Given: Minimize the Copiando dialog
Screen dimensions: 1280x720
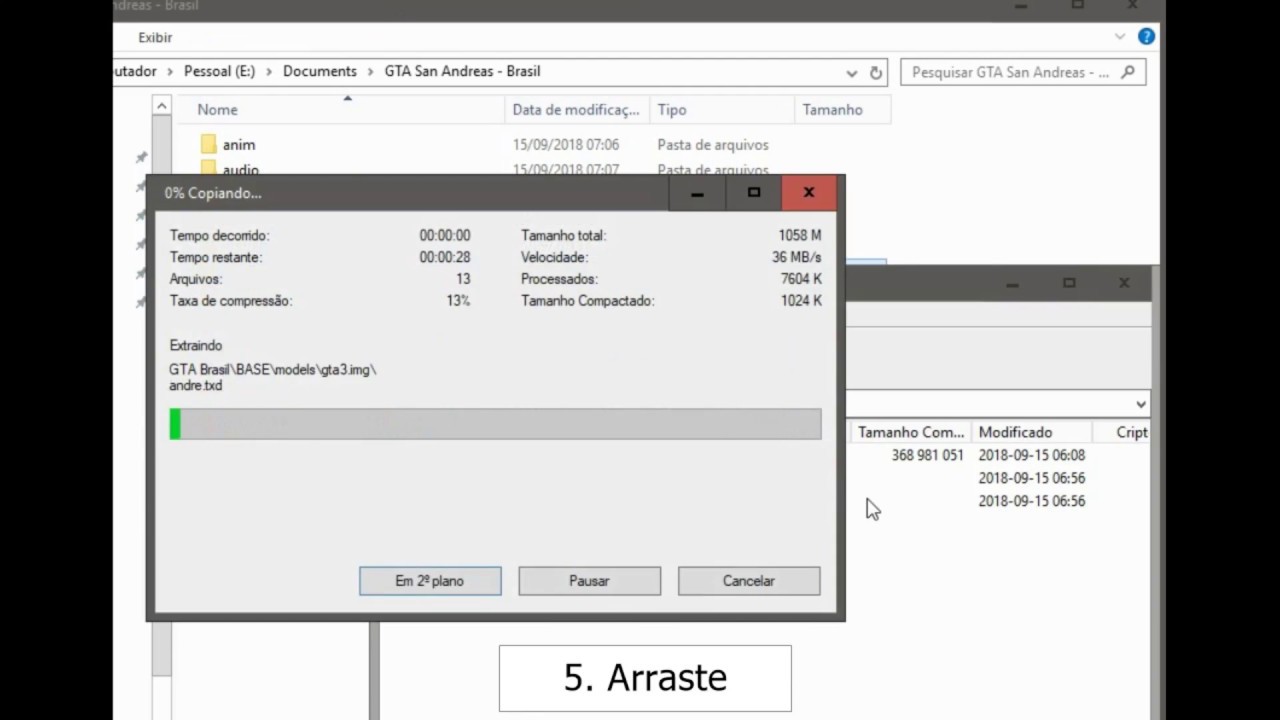Looking at the screenshot, I should point(697,193).
